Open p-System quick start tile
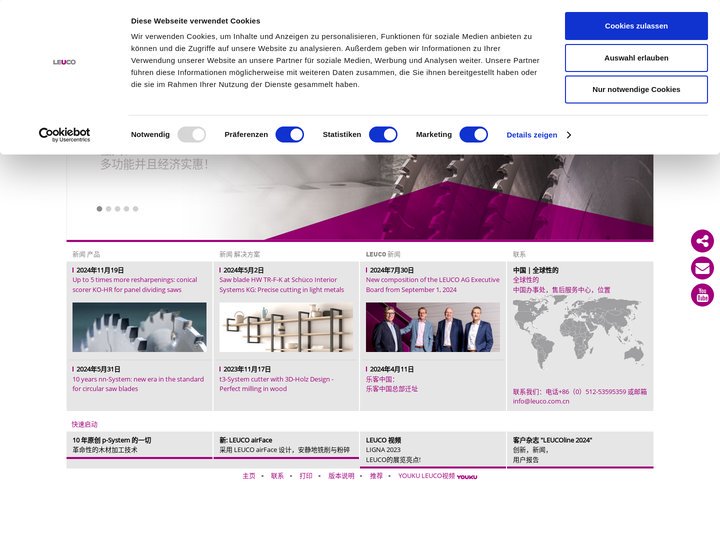Viewport: 720px width, 540px height. [139, 445]
